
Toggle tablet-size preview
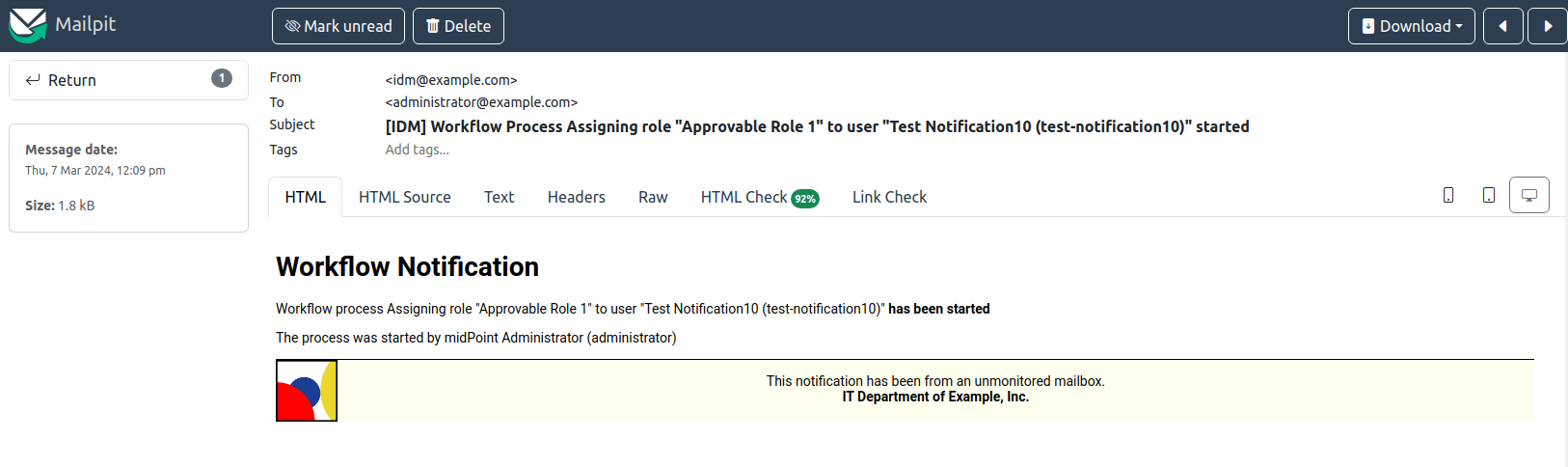1488,195
